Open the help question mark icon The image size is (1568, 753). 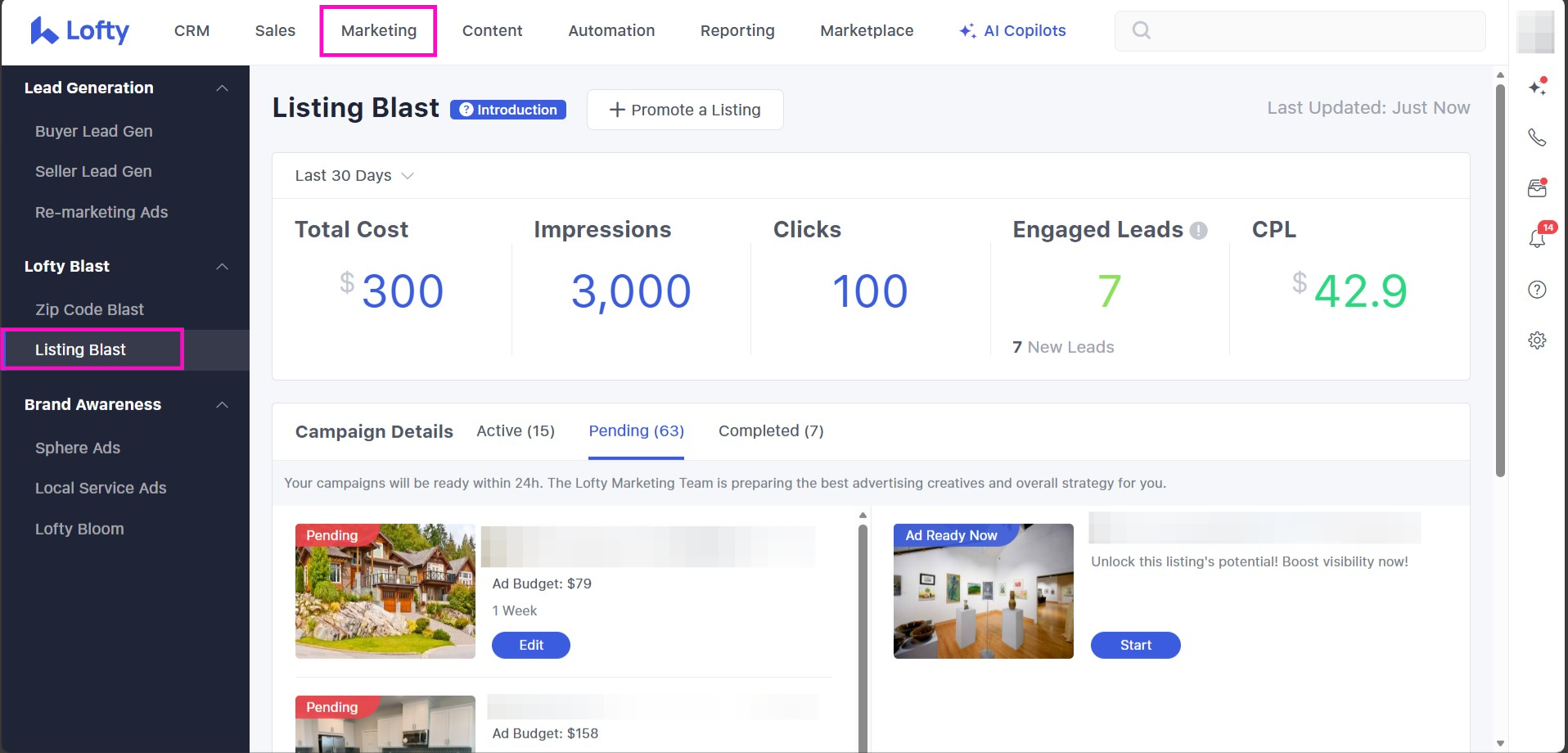tap(1537, 289)
